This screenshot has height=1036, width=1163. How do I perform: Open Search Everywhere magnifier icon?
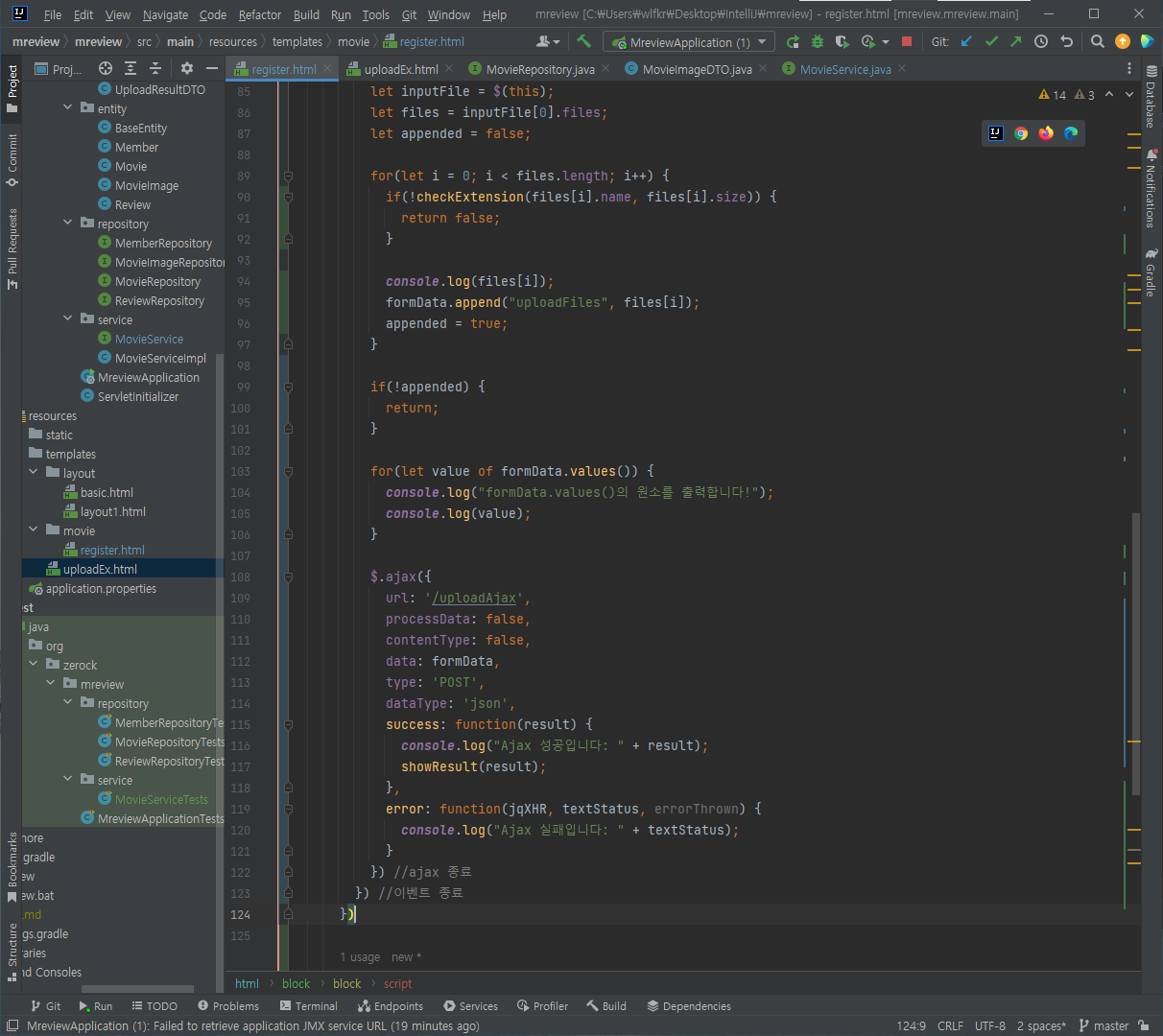coord(1098,41)
